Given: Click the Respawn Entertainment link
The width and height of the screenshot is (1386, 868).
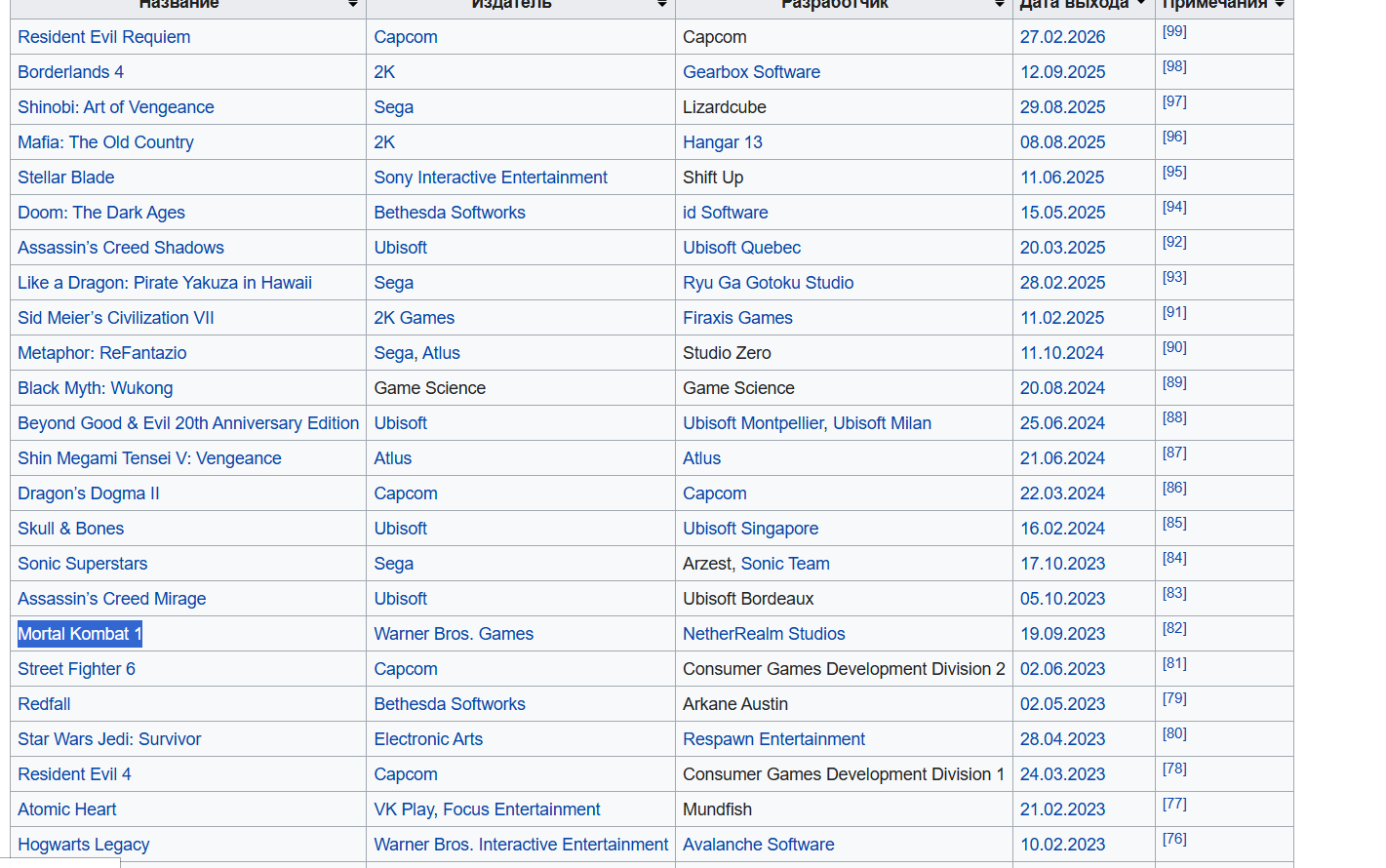Looking at the screenshot, I should pos(773,739).
